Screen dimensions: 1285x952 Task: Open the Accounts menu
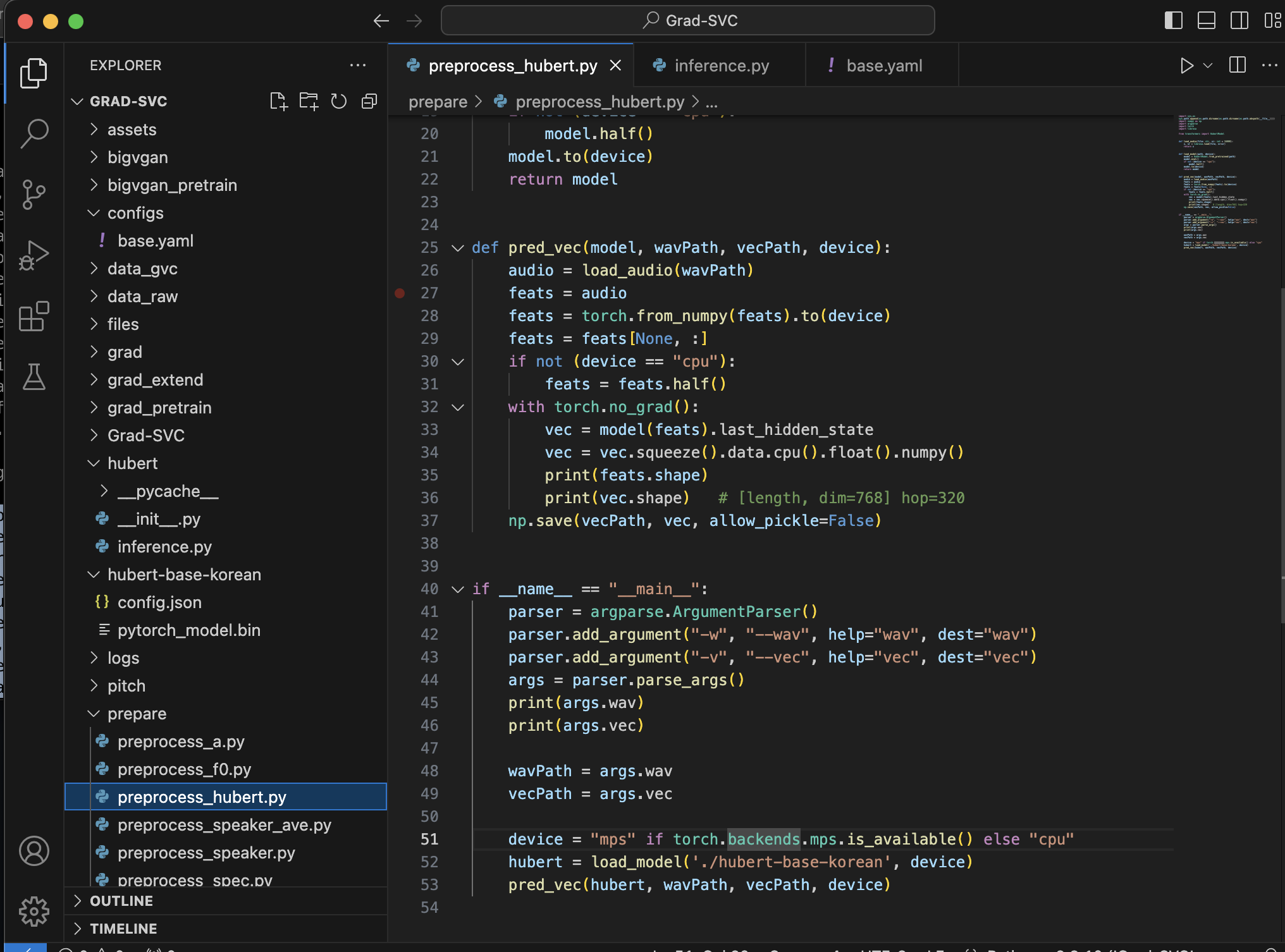pos(34,851)
